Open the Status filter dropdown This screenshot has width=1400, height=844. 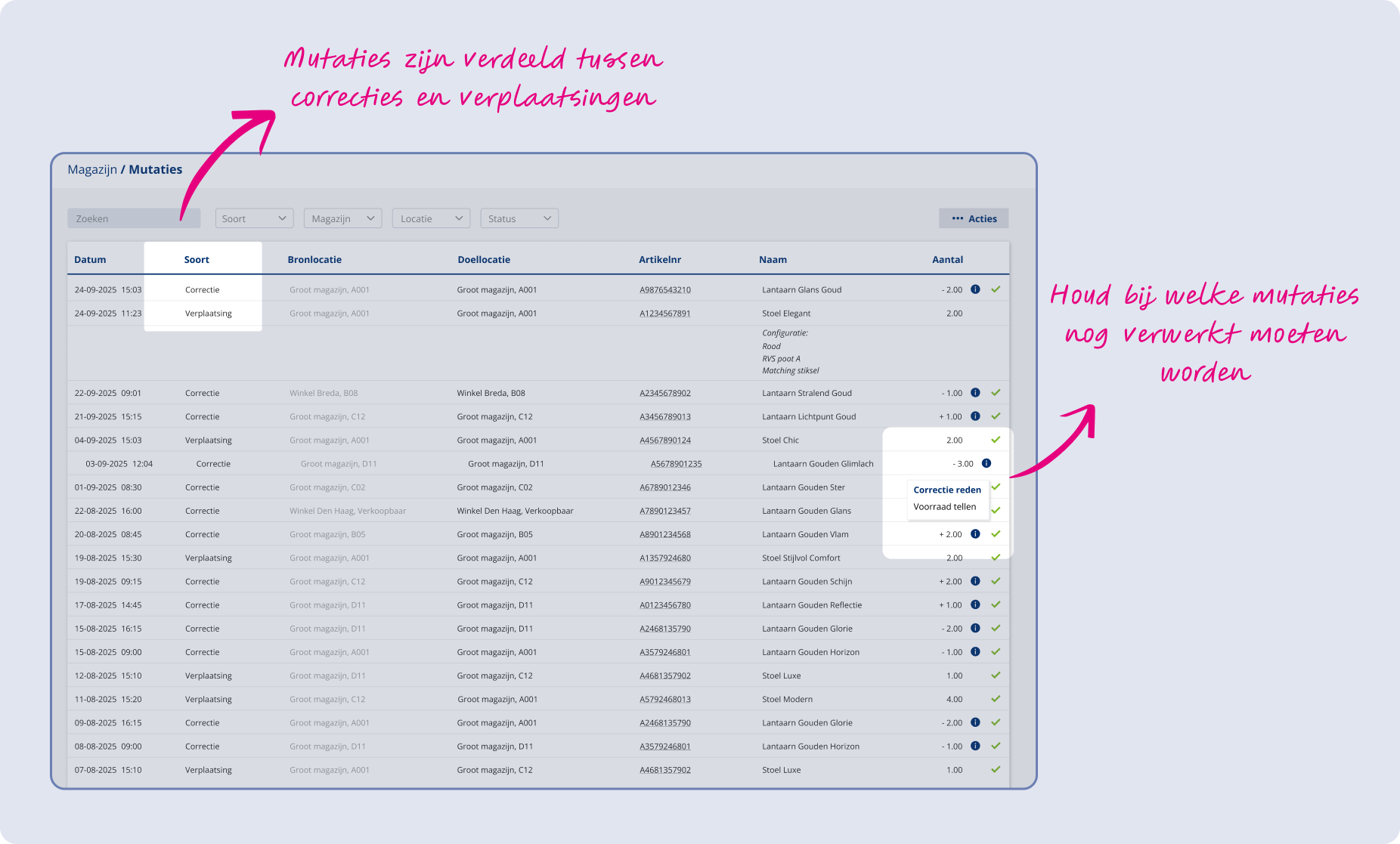519,218
